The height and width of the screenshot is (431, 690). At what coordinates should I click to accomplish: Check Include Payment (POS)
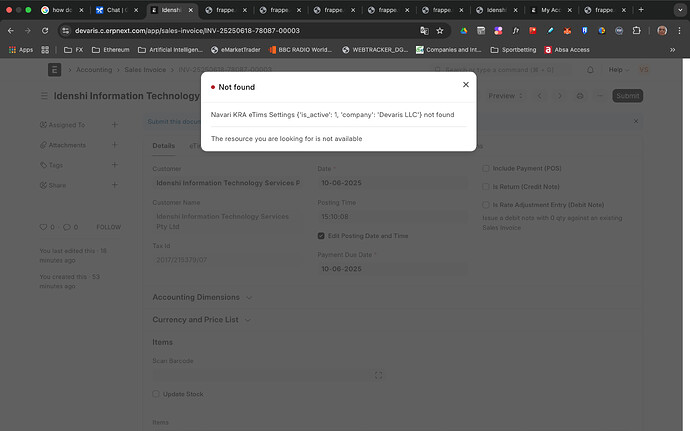(x=486, y=168)
